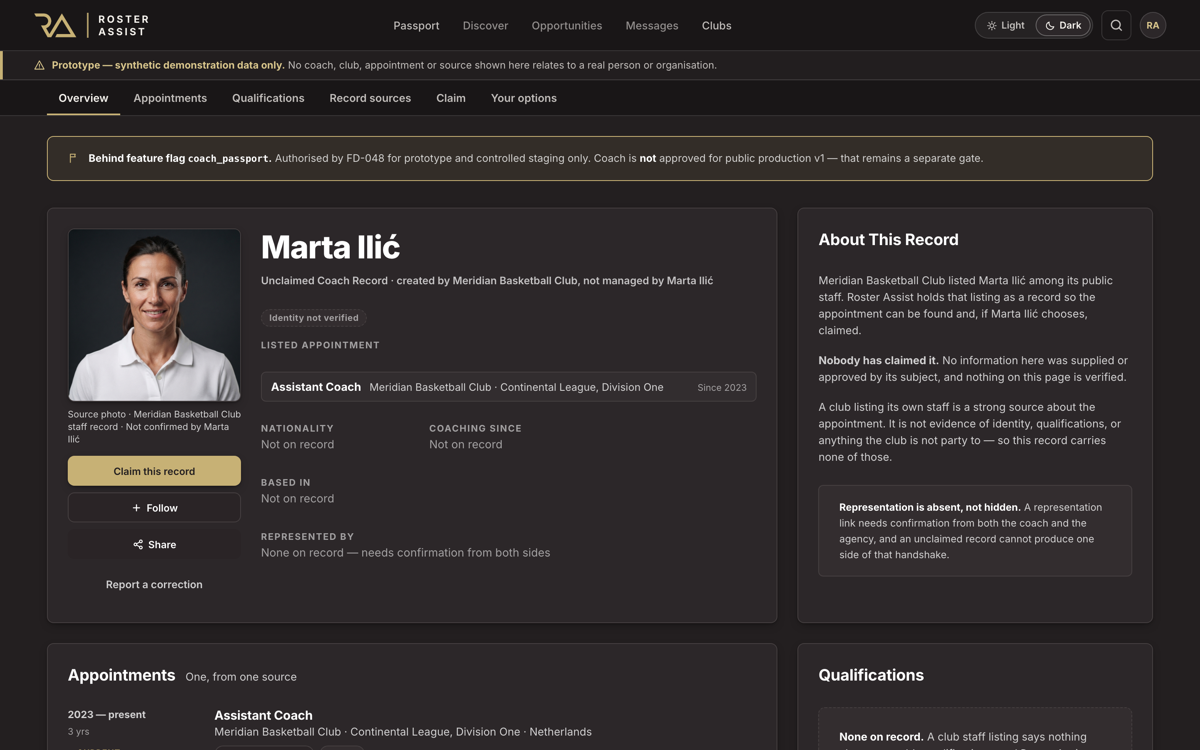Open Clubs in top navigation
Viewport: 1200px width, 750px height.
[x=716, y=25]
